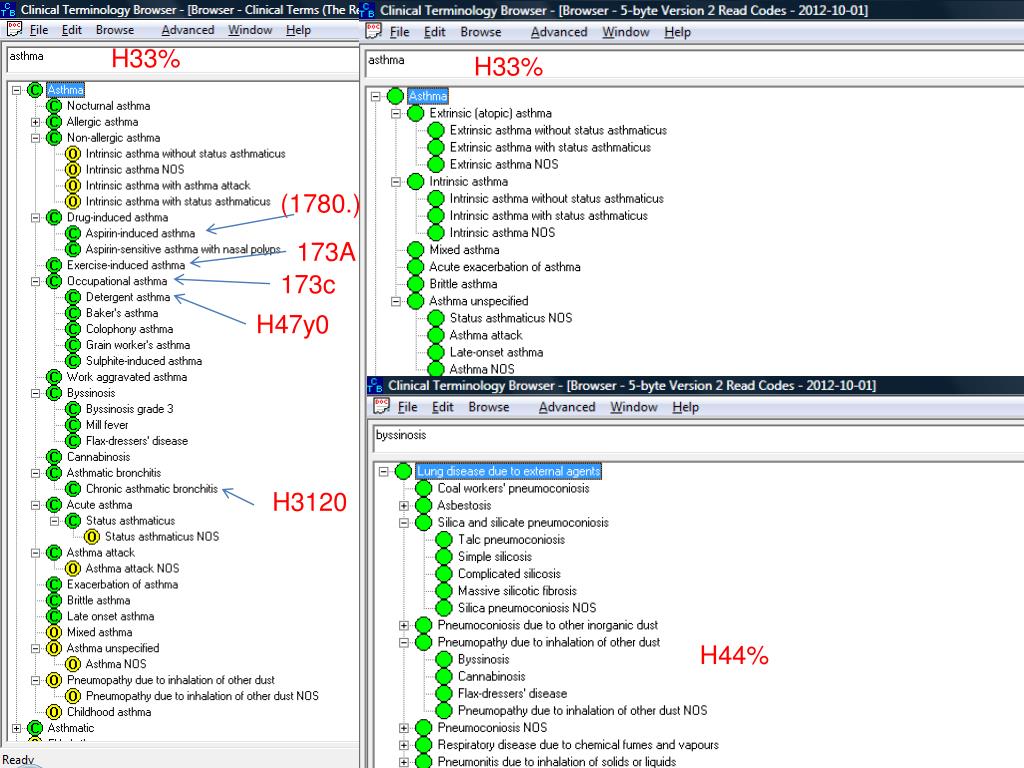Collapse the Intrinsic asthma node in right window
Image resolution: width=1024 pixels, height=768 pixels.
(396, 182)
